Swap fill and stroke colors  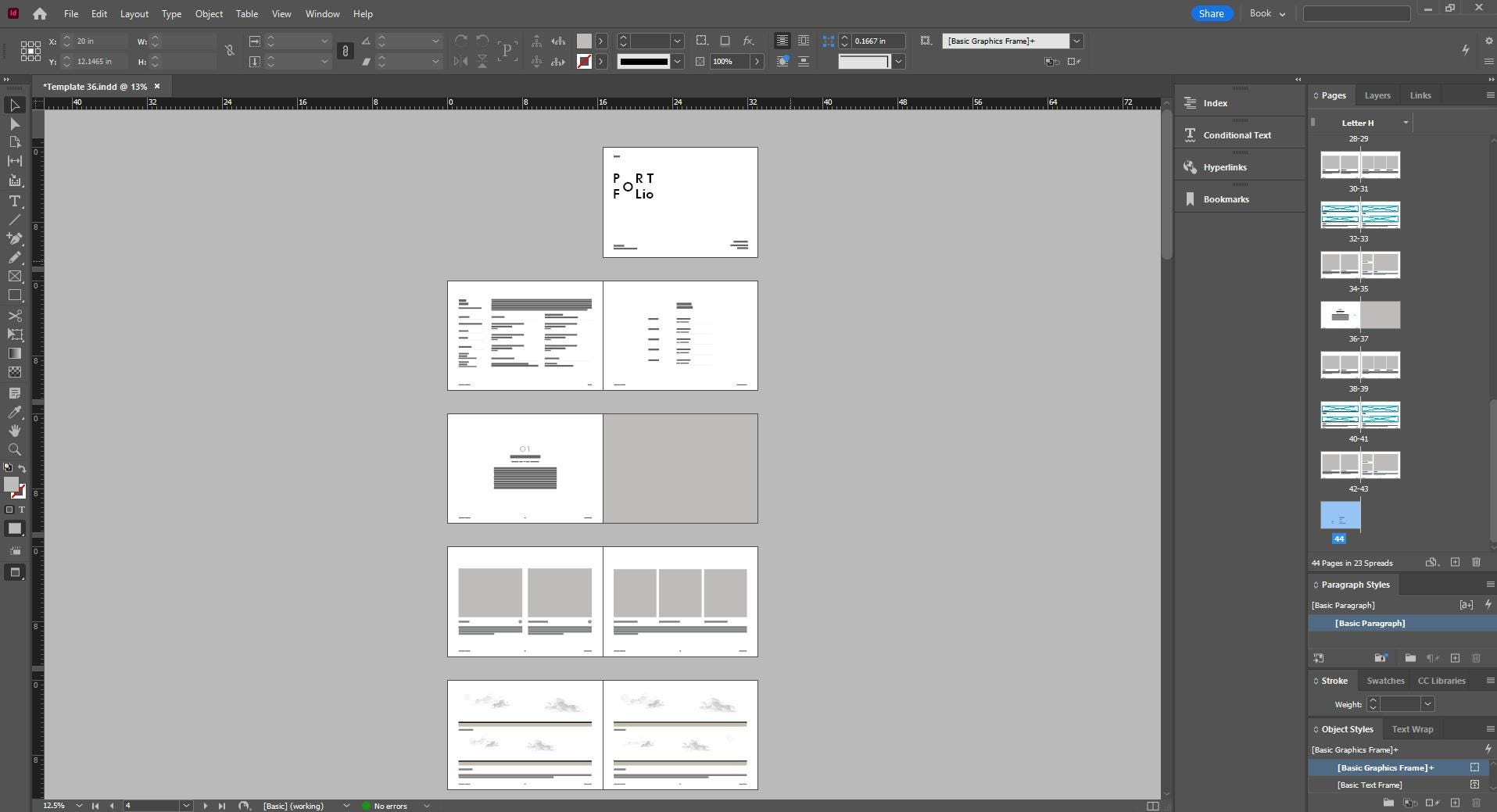point(22,468)
